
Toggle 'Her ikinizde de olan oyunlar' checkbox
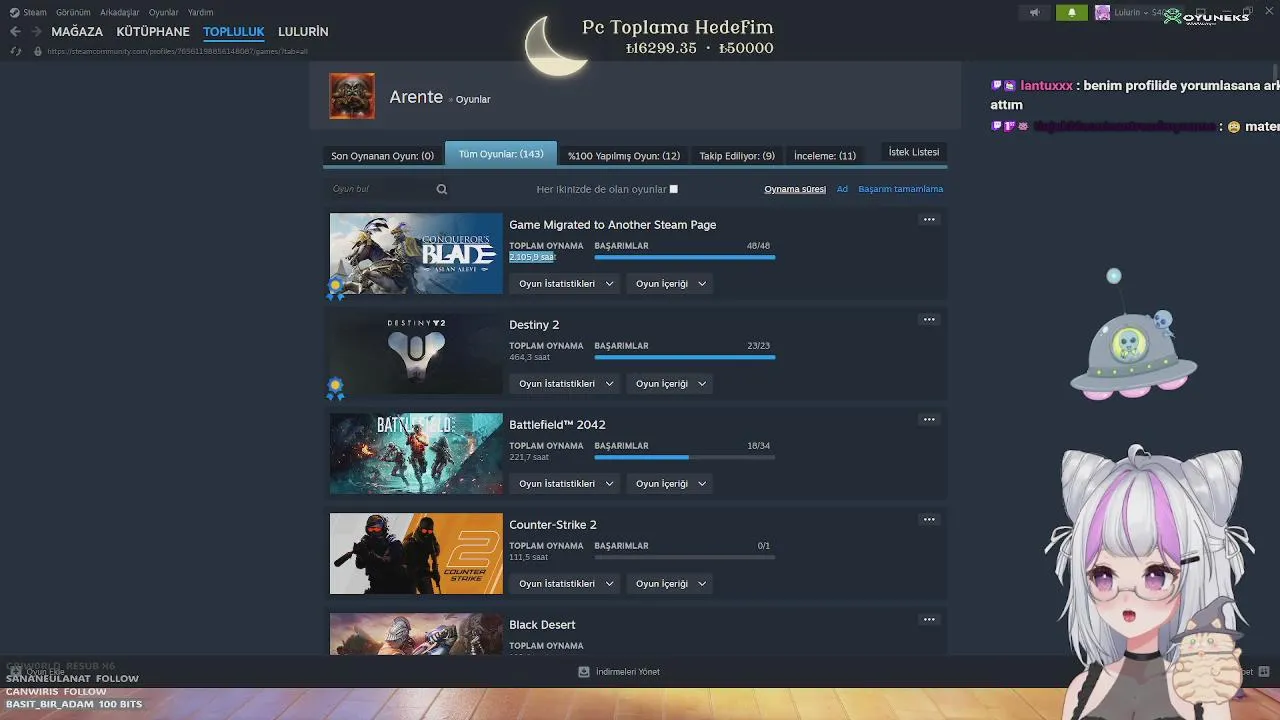[674, 189]
